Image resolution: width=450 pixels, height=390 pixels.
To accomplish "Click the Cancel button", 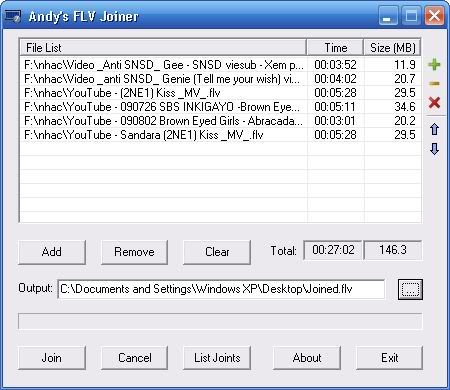I will (134, 358).
